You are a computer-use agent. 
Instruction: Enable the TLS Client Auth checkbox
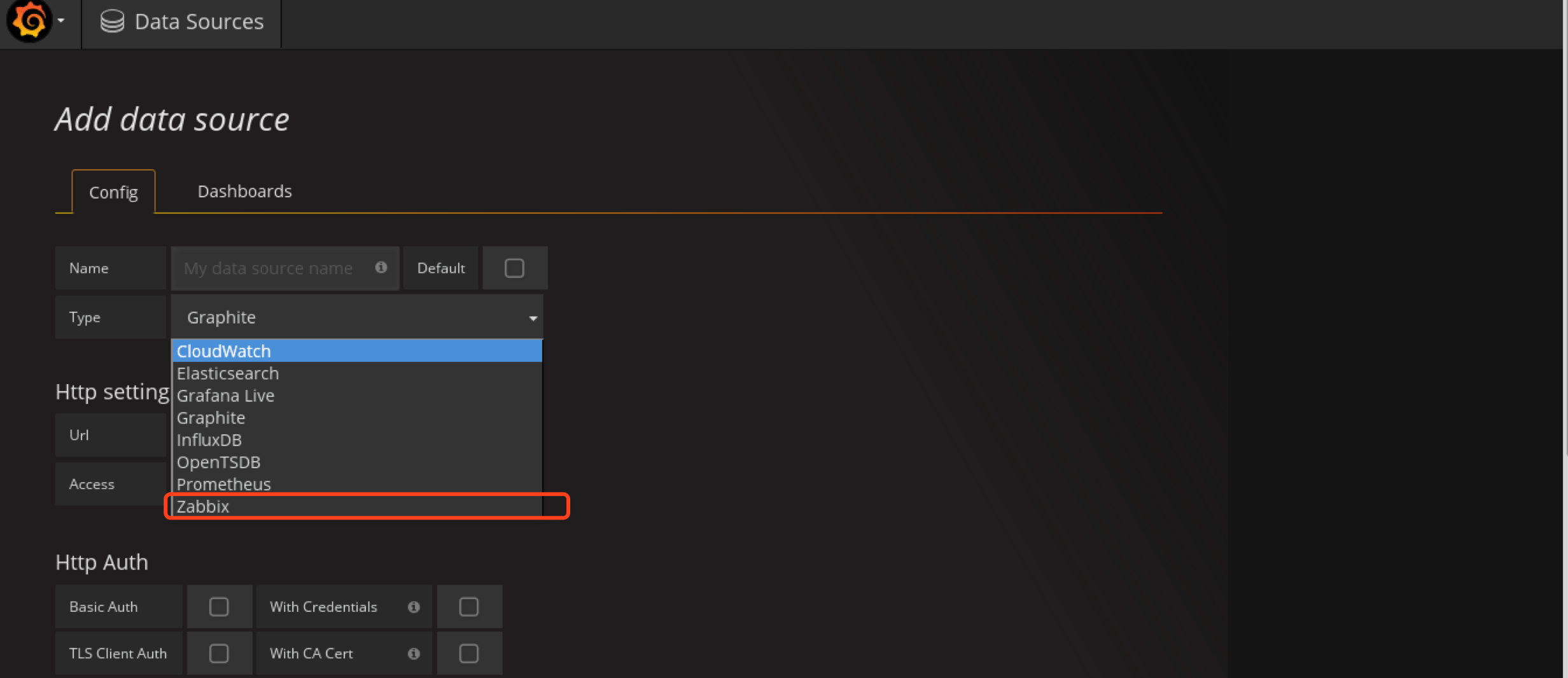click(x=219, y=653)
